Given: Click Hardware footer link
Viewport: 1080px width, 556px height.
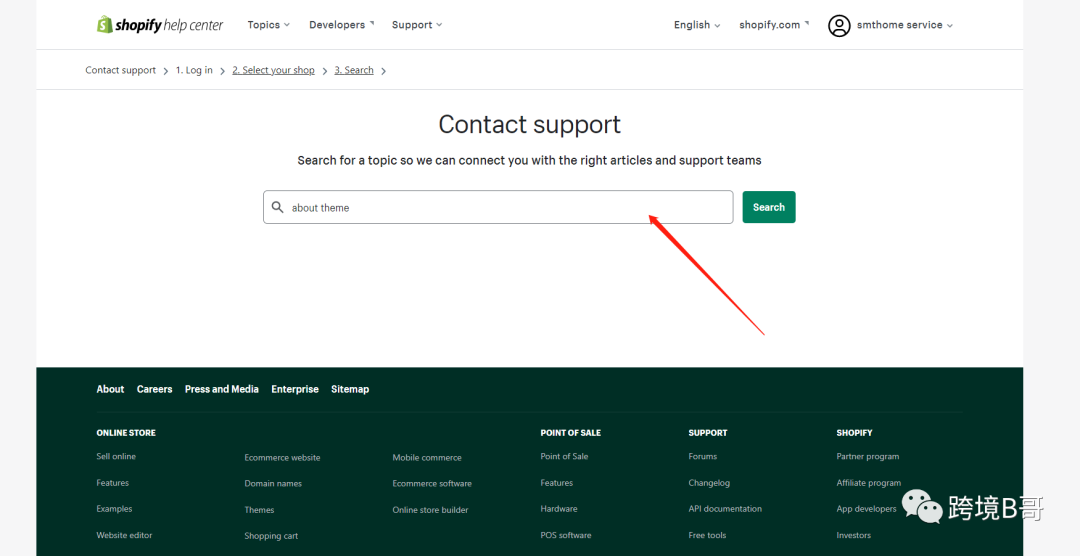Looking at the screenshot, I should coord(559,508).
